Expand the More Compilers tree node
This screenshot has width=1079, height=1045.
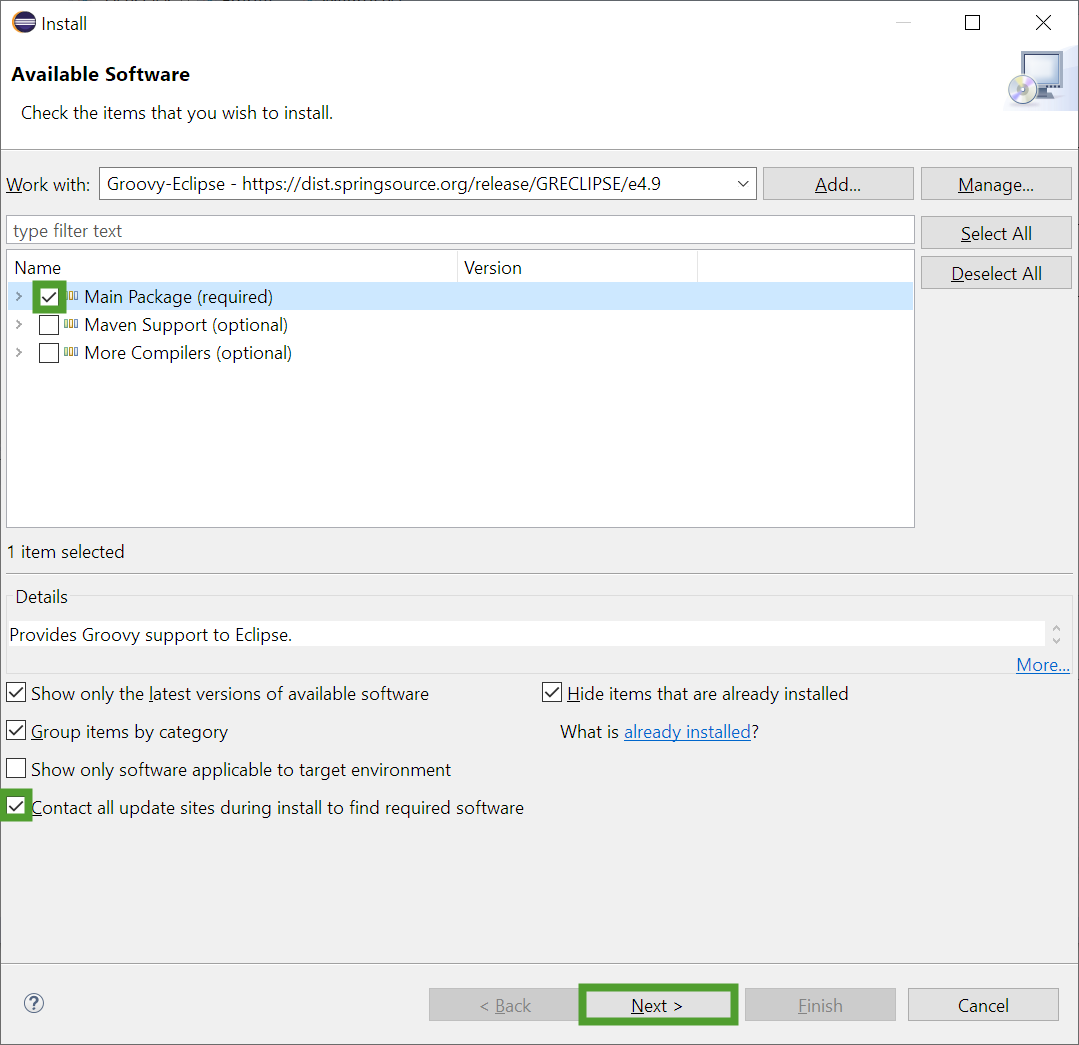[x=18, y=353]
